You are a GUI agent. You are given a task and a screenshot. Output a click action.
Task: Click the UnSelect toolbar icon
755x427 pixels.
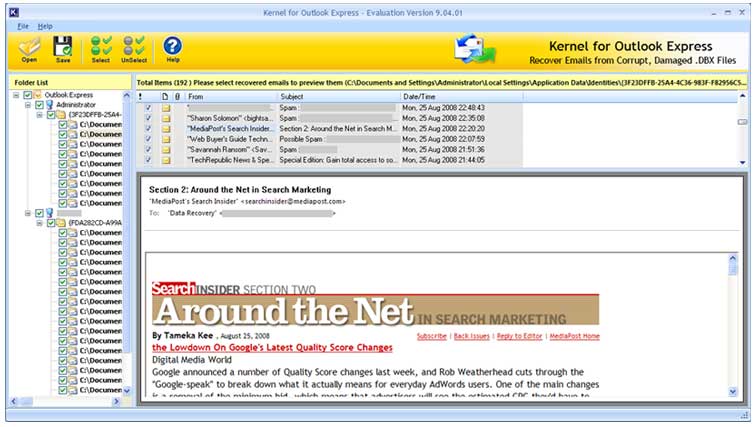134,49
